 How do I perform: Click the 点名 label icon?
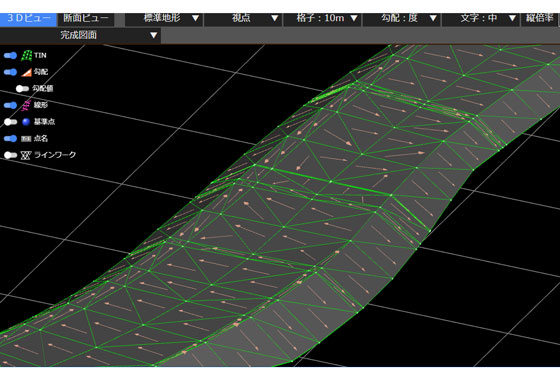click(x=26, y=139)
